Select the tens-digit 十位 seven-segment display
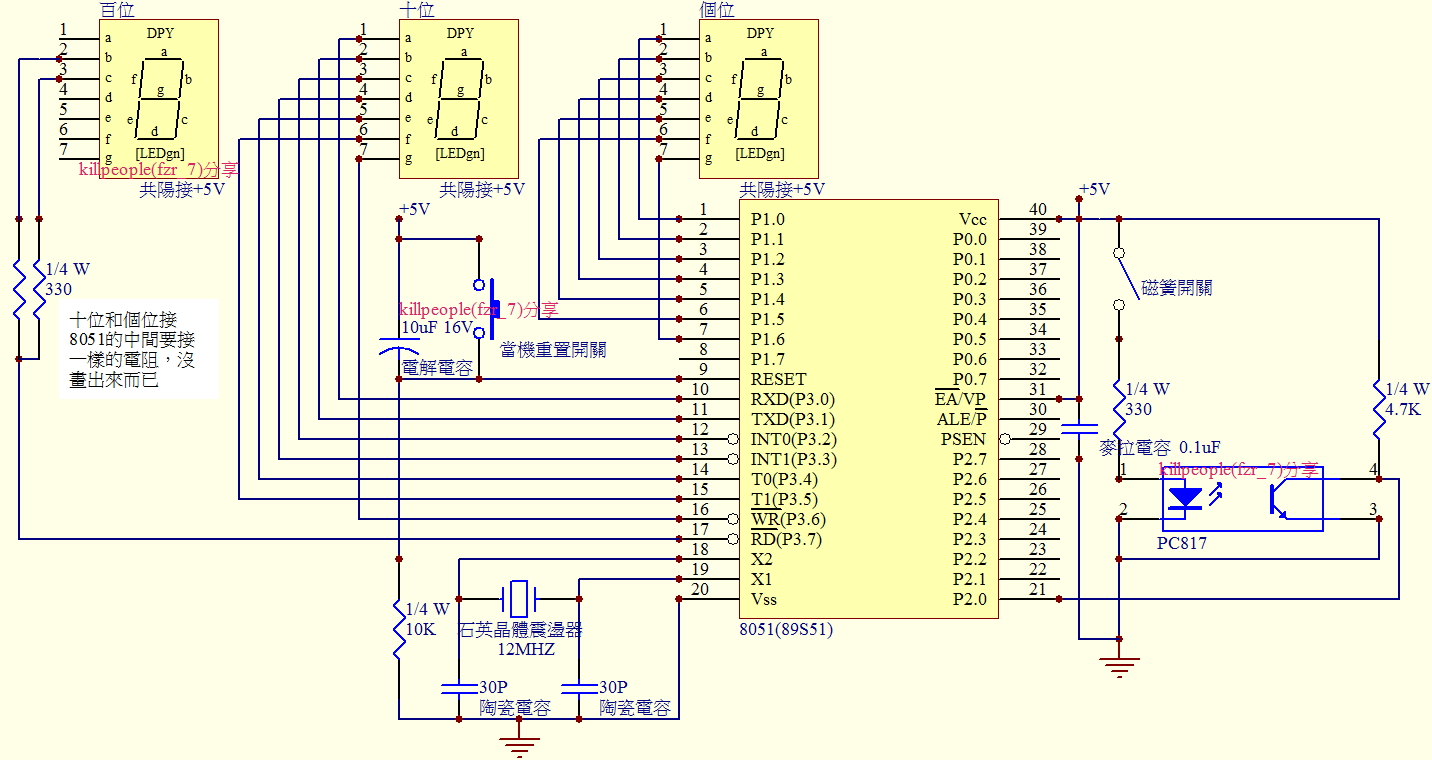 pos(459,99)
